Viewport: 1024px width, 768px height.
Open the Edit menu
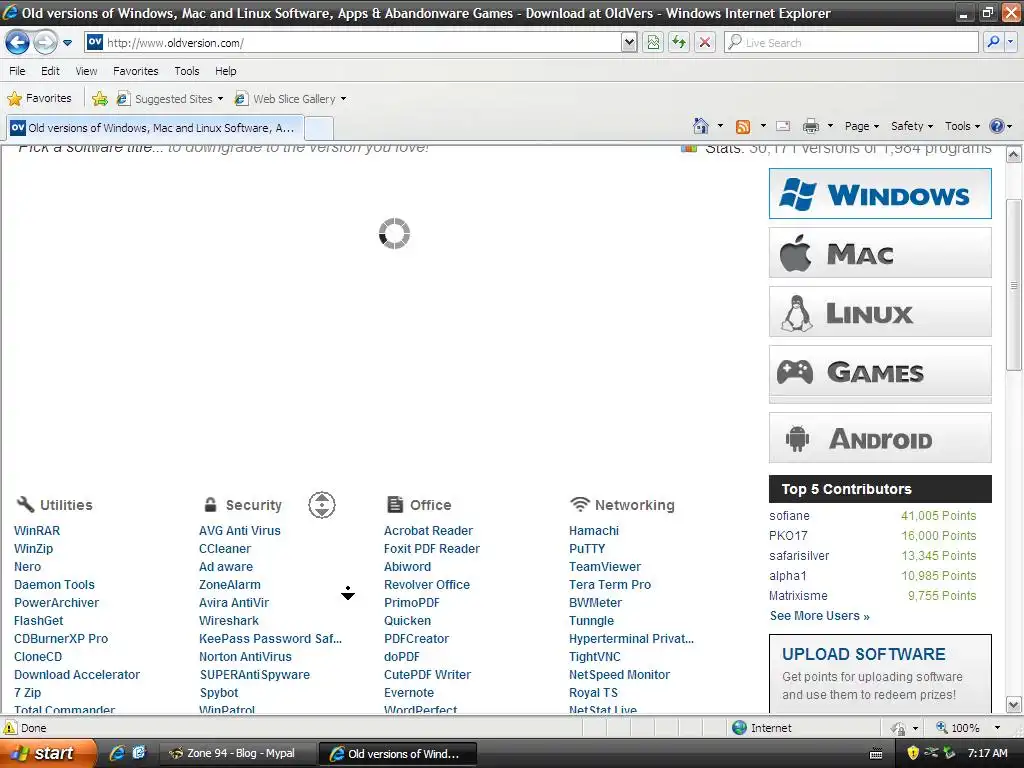pos(50,71)
